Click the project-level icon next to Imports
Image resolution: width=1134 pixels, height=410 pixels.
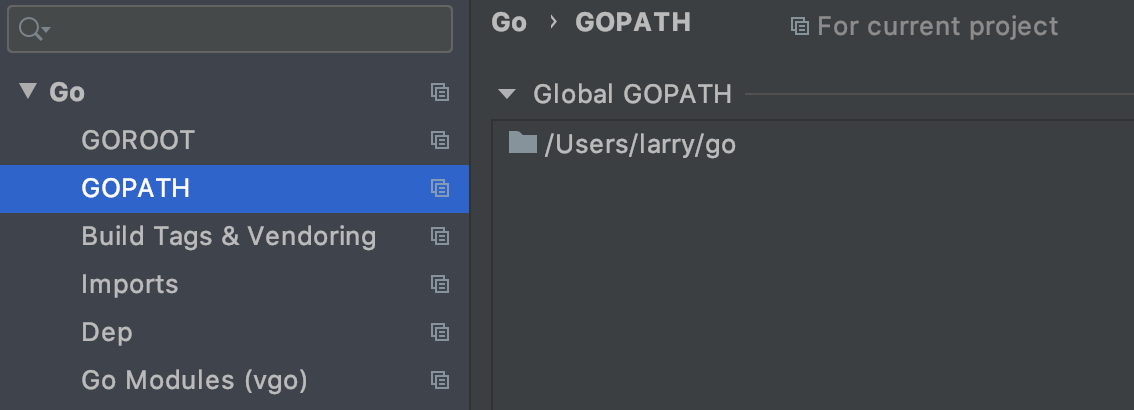pyautogui.click(x=439, y=284)
